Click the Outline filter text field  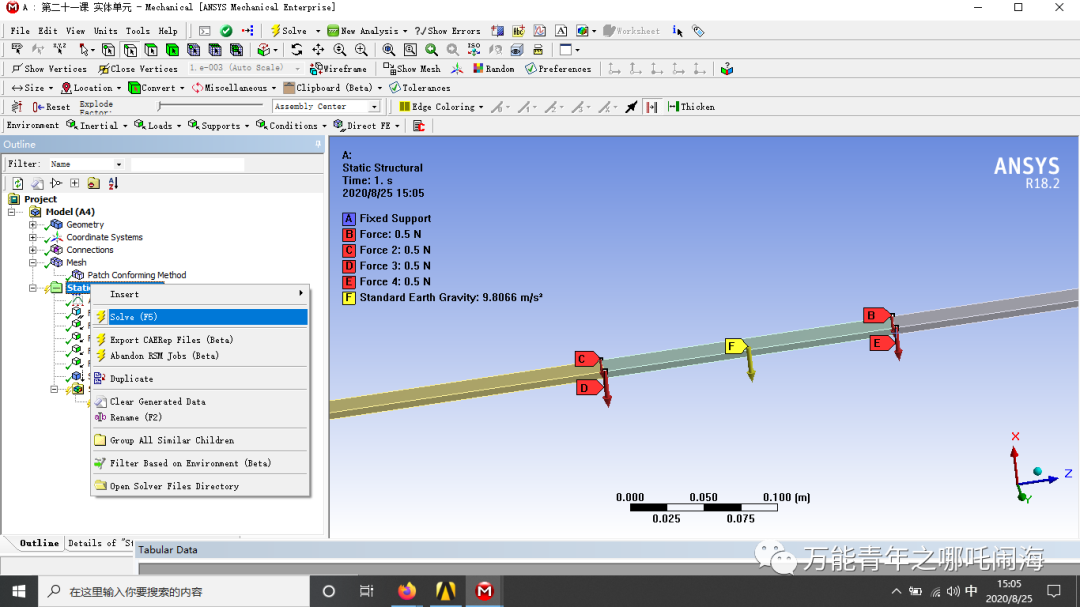pyautogui.click(x=187, y=164)
